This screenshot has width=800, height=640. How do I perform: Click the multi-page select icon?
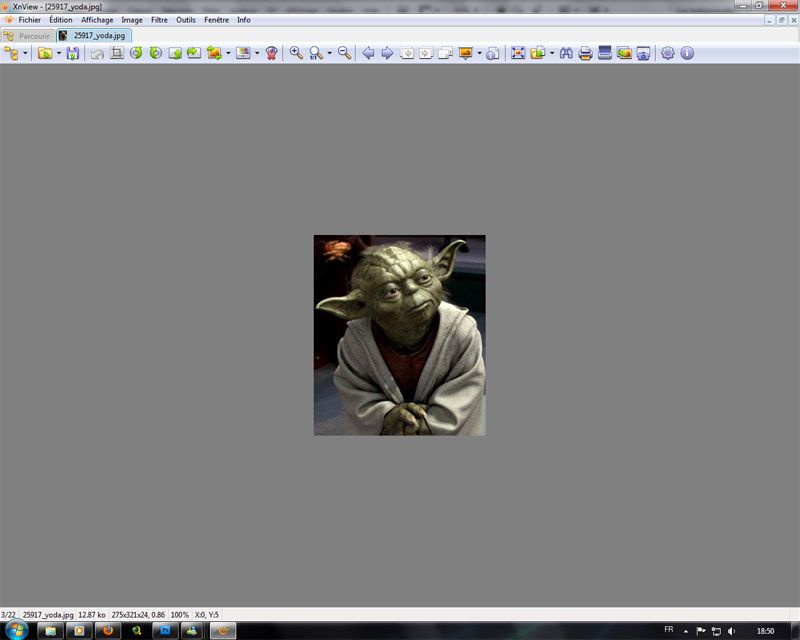pos(445,53)
